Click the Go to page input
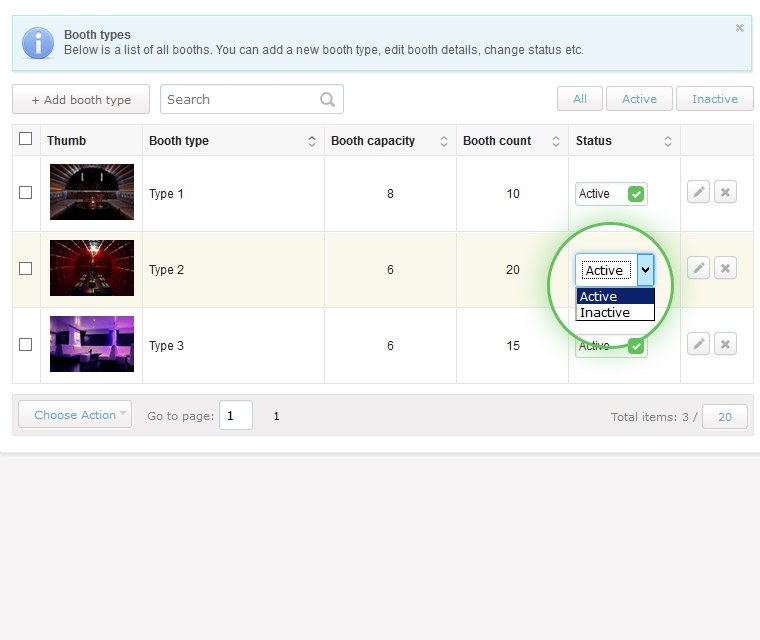 point(236,416)
